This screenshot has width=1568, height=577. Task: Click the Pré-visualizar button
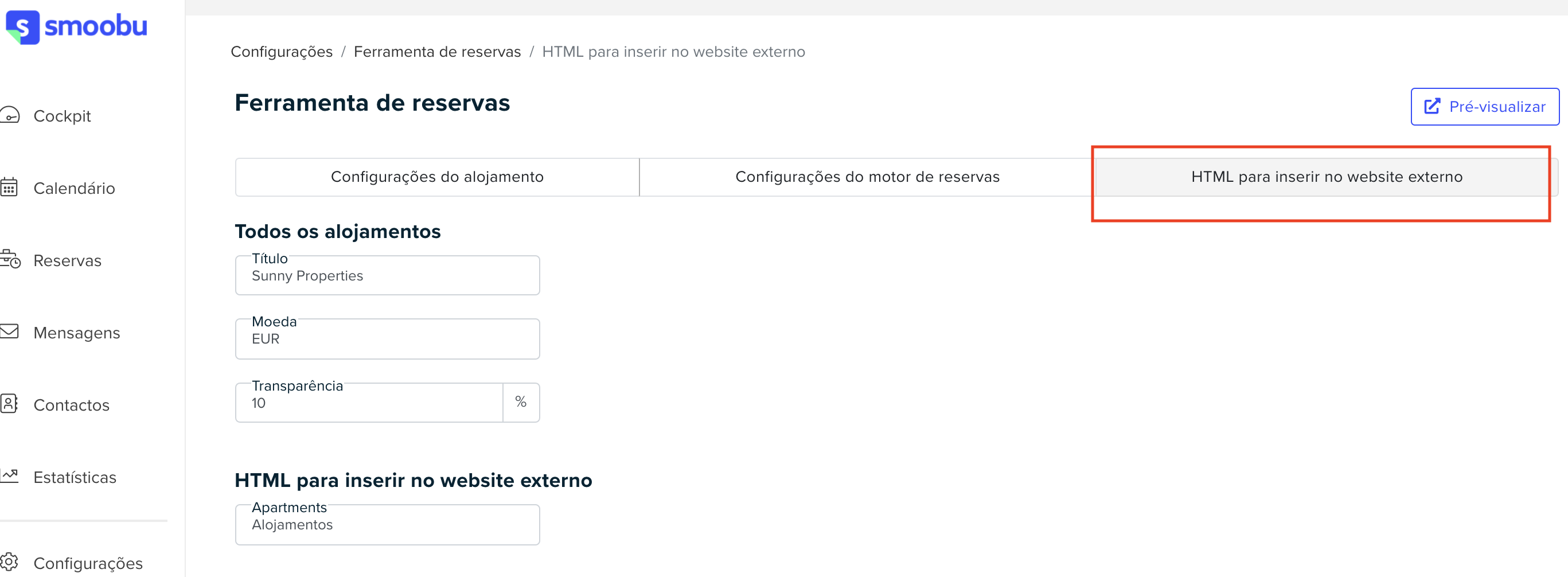point(1485,107)
